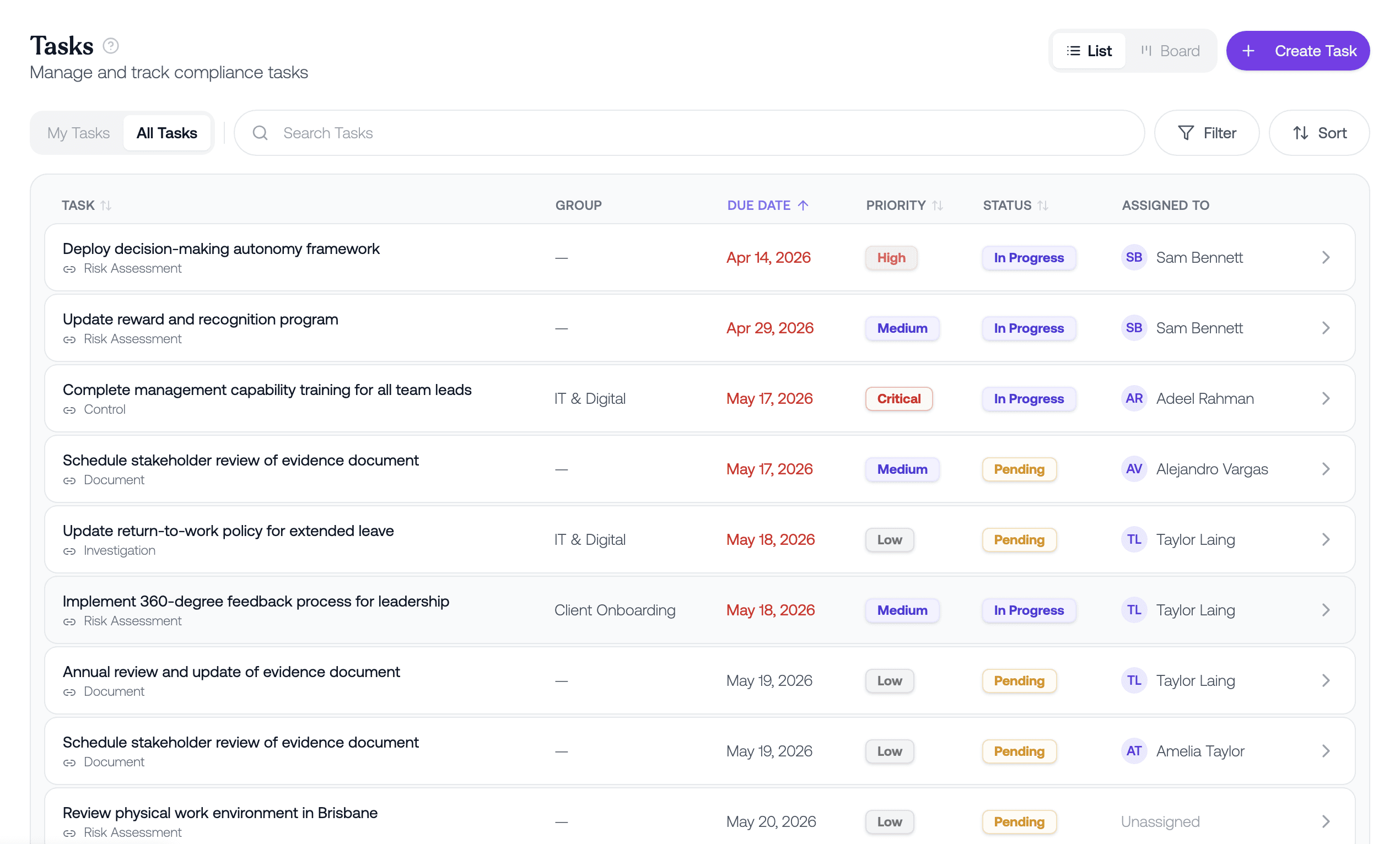This screenshot has width=1400, height=844.
Task: Click the High priority badge
Action: click(891, 258)
